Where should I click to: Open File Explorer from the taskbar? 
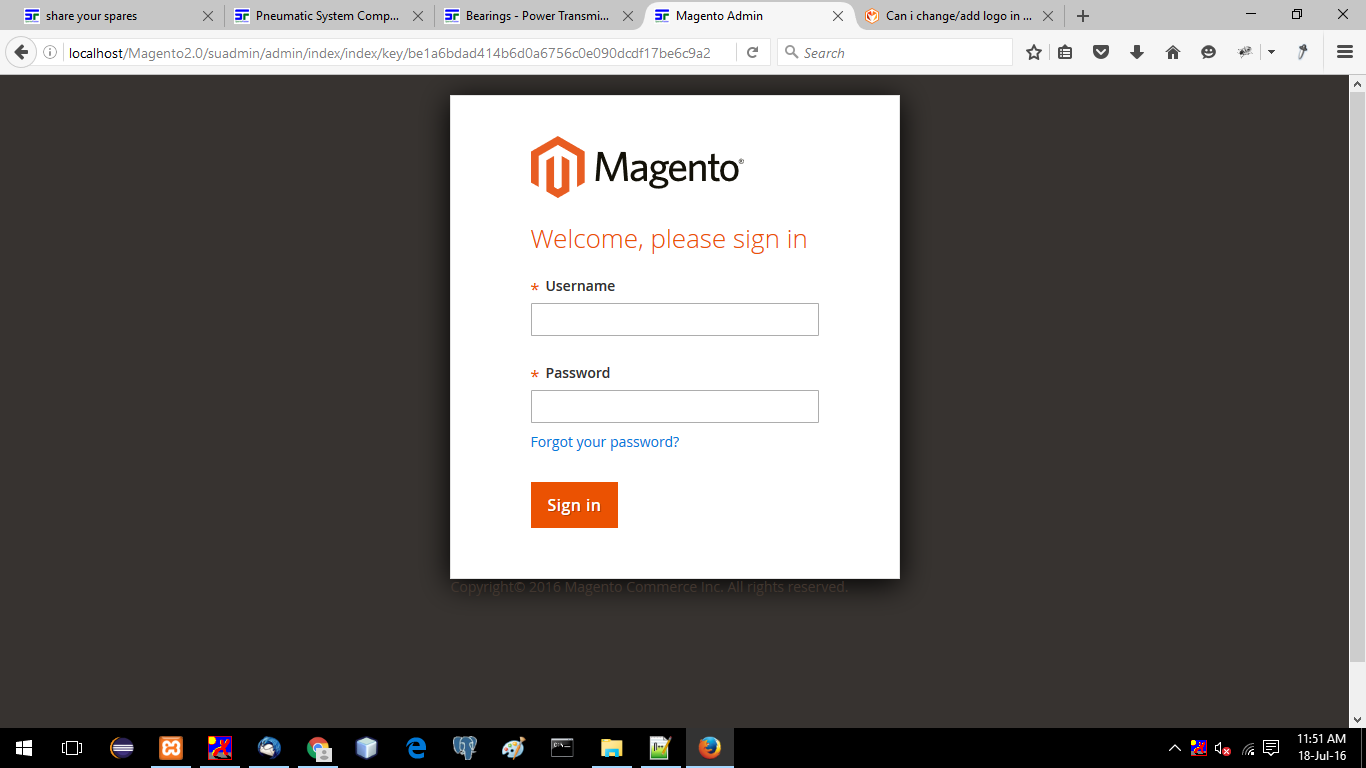click(x=612, y=748)
